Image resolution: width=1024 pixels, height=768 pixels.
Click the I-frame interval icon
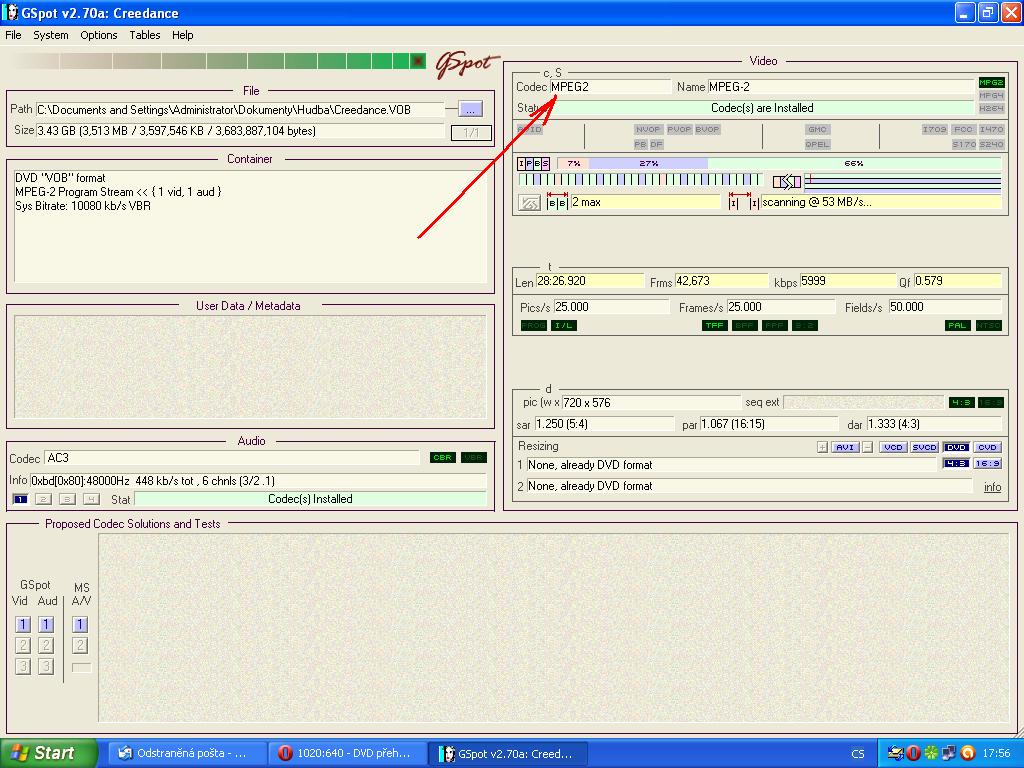744,202
